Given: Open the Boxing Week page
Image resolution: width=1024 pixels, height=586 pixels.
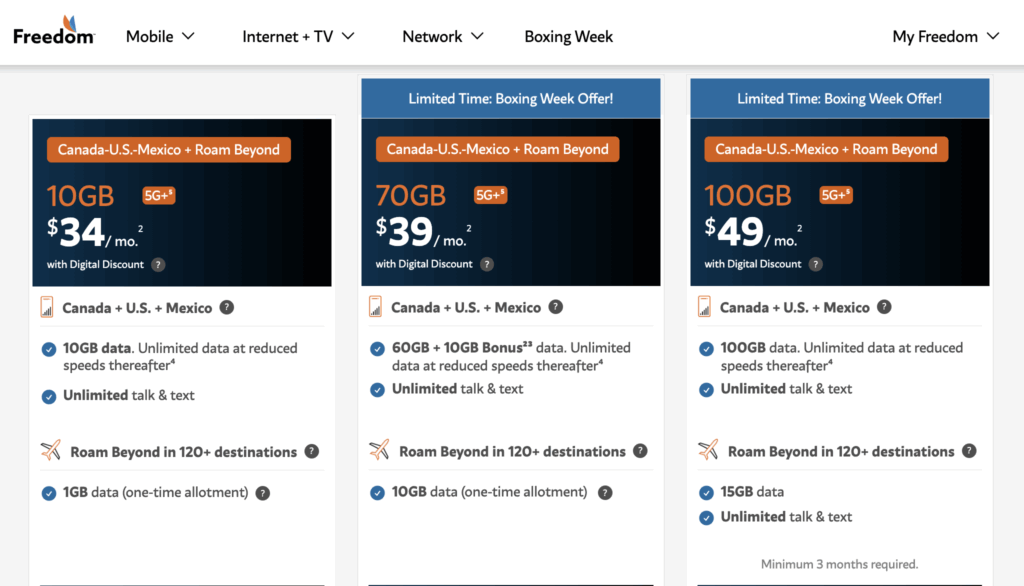Looking at the screenshot, I should 568,37.
